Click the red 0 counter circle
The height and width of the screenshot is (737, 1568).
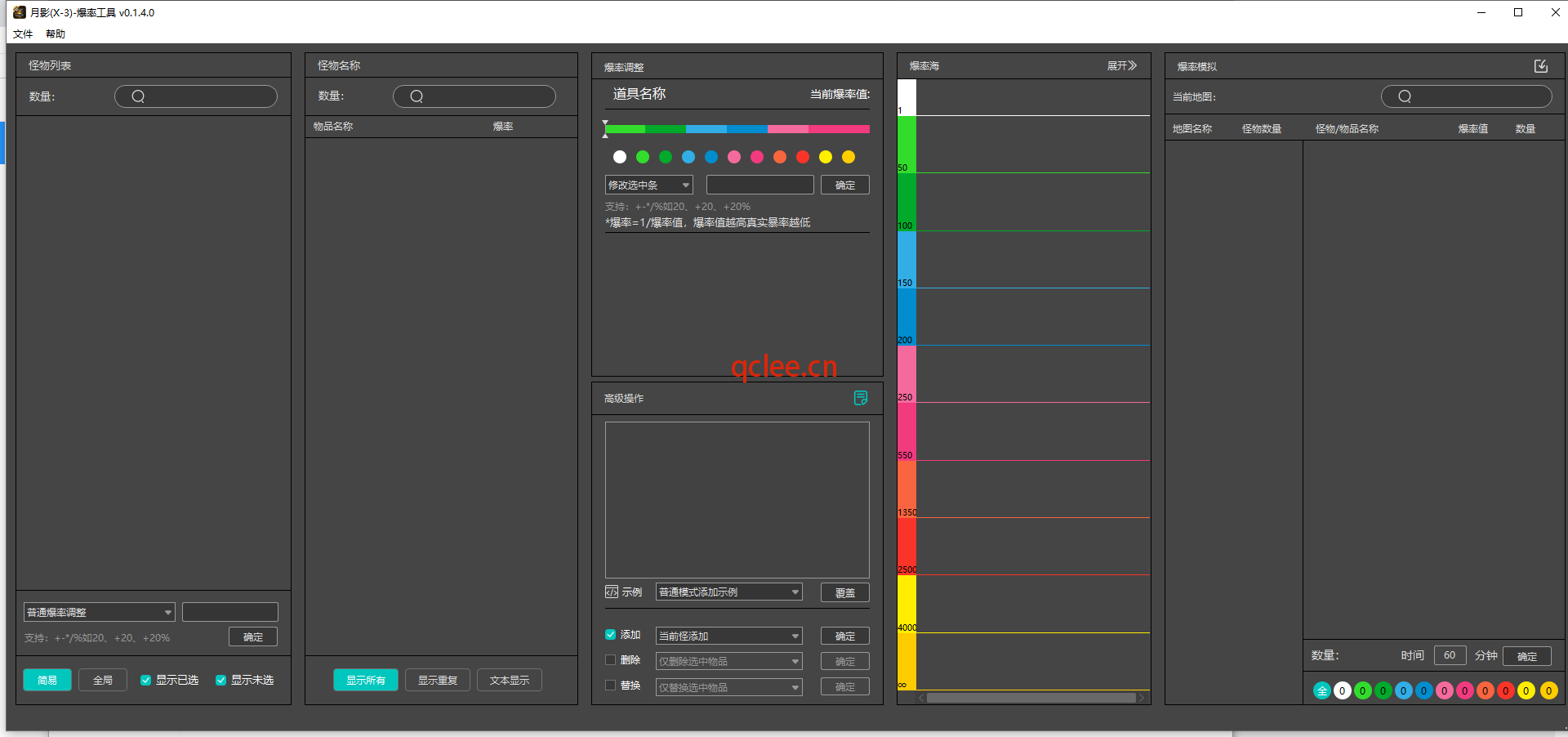pyautogui.click(x=1505, y=690)
